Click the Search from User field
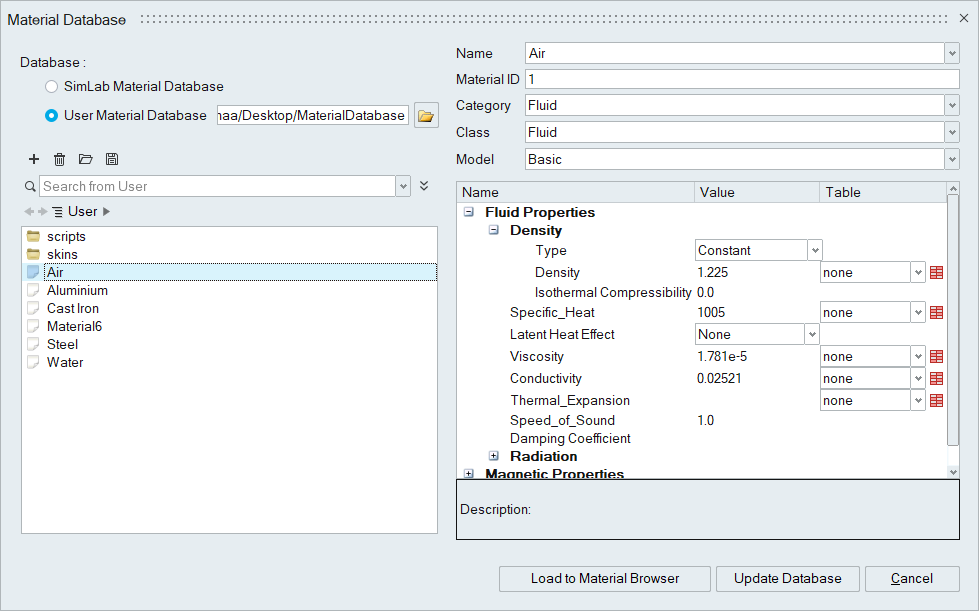Screen dimensions: 979x611 (218, 186)
